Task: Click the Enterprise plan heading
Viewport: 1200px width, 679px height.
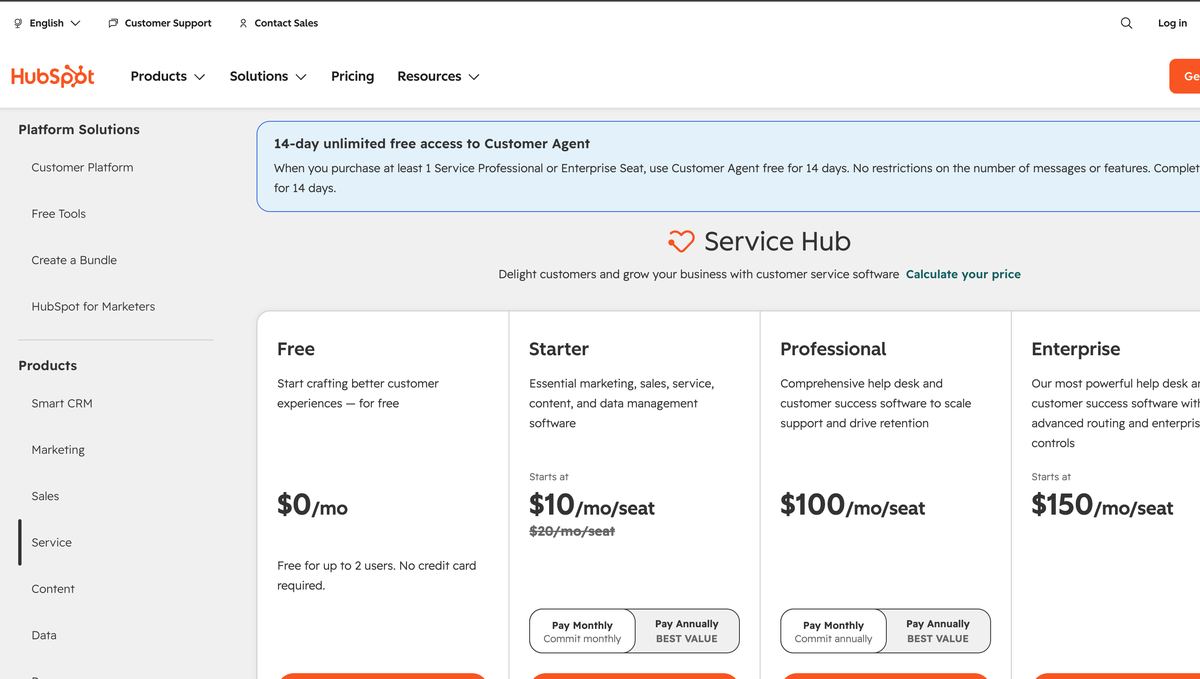Action: pos(1076,349)
